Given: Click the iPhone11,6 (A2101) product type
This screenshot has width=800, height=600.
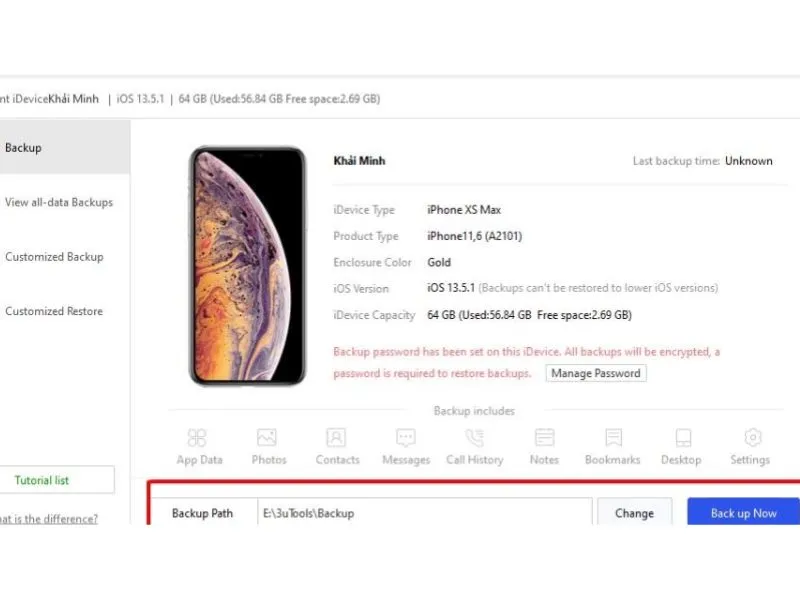Looking at the screenshot, I should (x=474, y=236).
